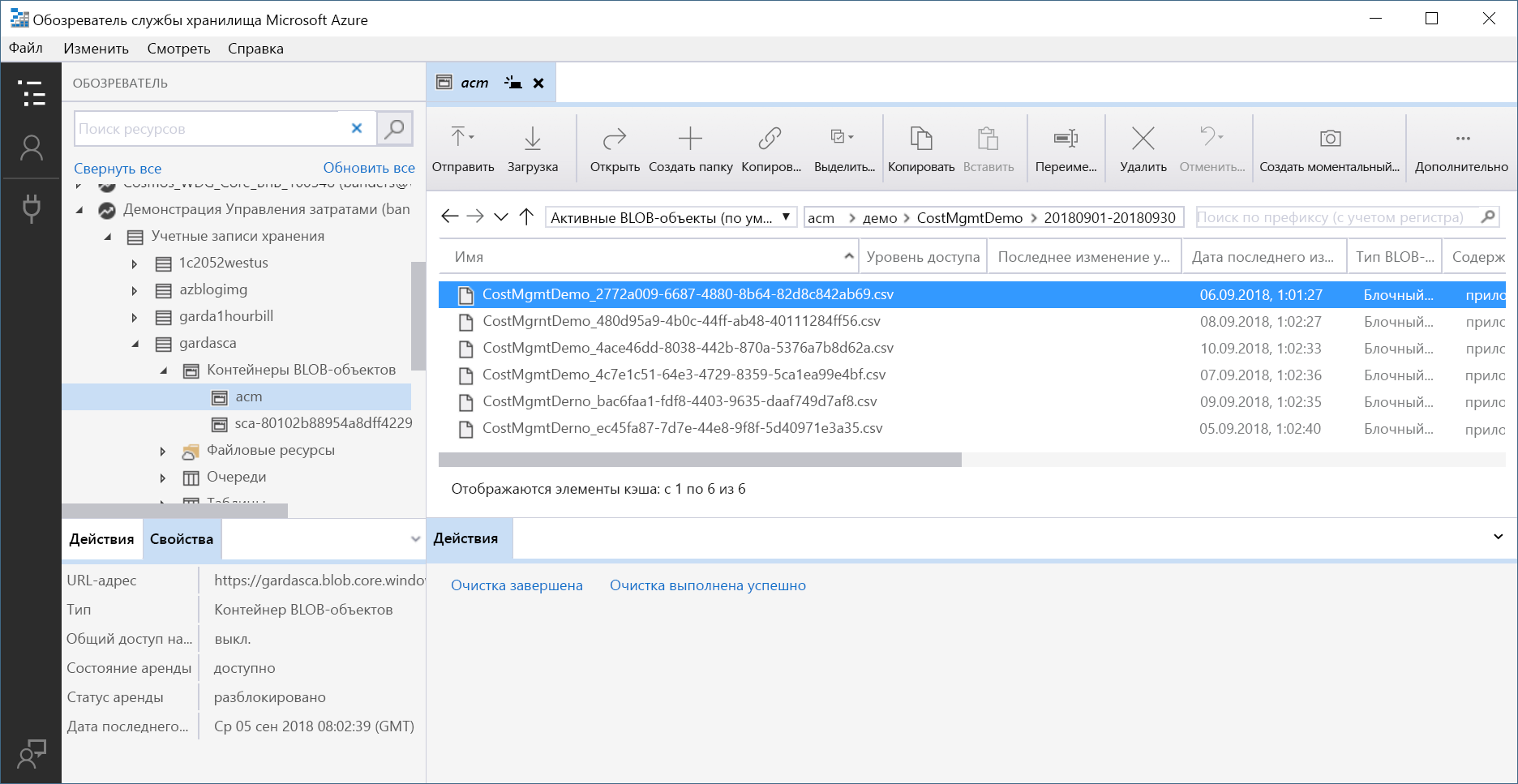Switch to the left Действия tab
The image size is (1518, 784).
pos(101,539)
